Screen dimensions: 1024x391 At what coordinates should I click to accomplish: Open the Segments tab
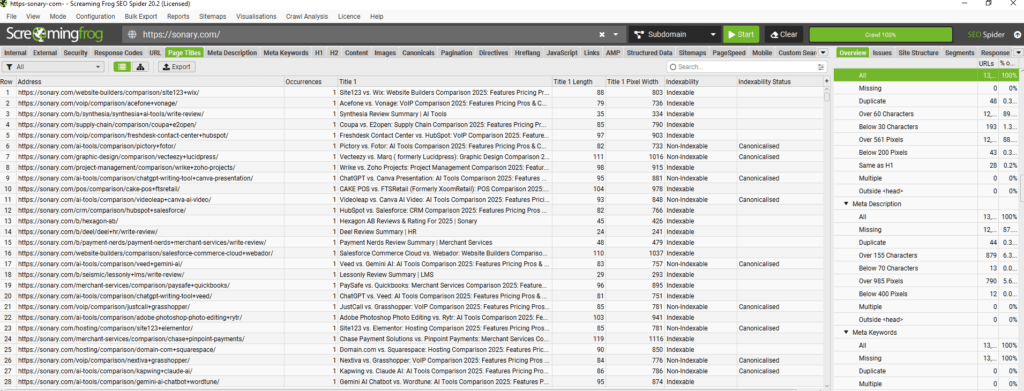tap(959, 53)
